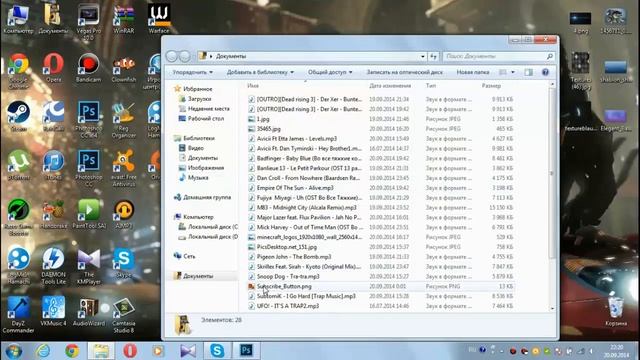Open the Google Chrome desktop shortcut
This screenshot has height=360, width=640.
click(18, 70)
